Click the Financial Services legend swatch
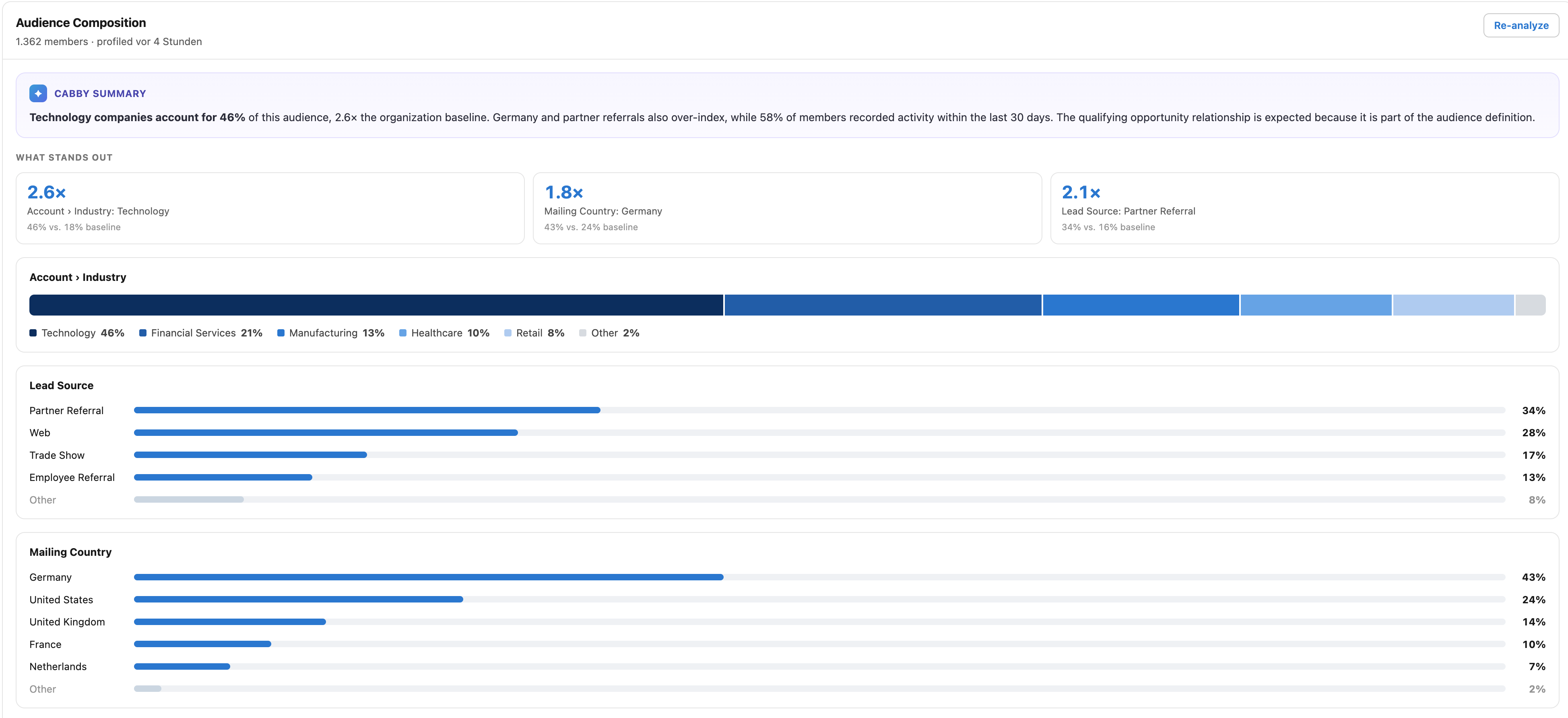 tap(142, 333)
